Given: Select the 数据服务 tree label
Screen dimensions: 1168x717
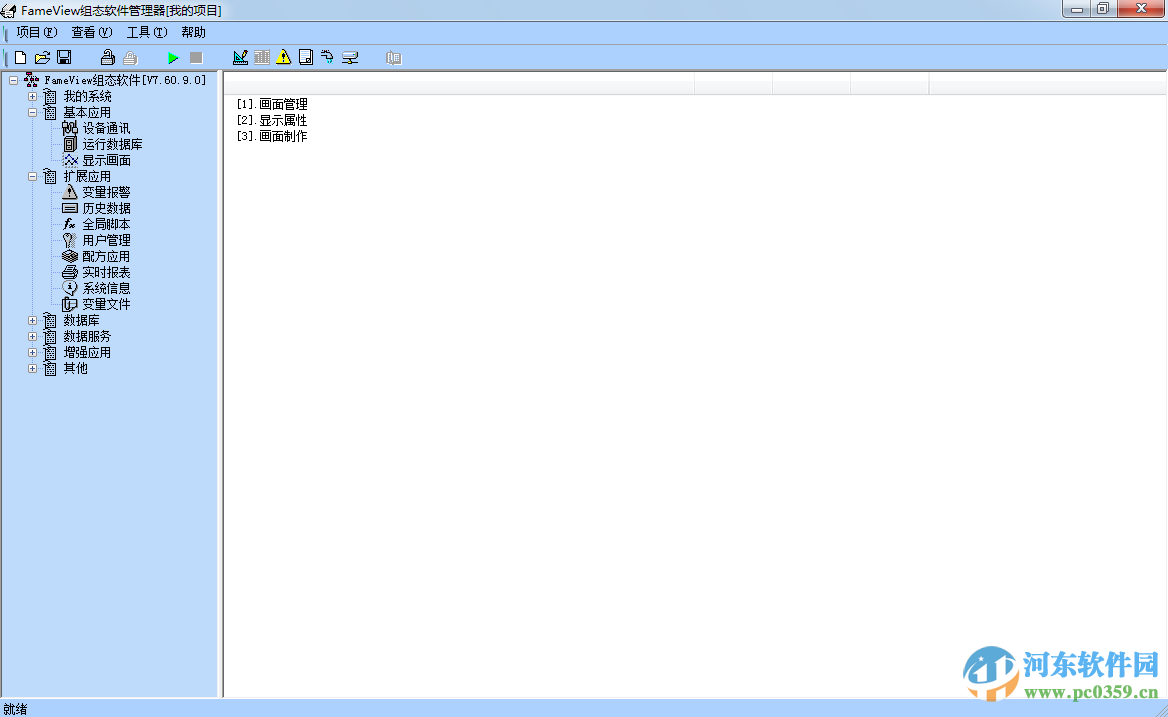Looking at the screenshot, I should (x=87, y=337).
